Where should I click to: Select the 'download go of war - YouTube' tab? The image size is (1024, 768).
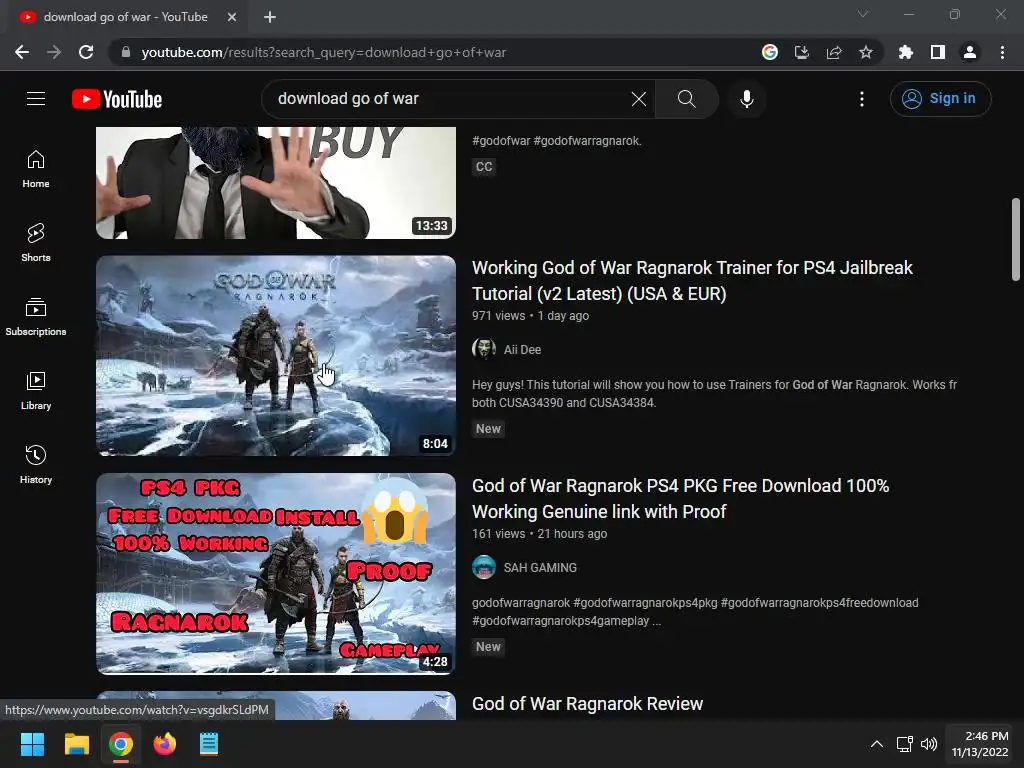124,17
